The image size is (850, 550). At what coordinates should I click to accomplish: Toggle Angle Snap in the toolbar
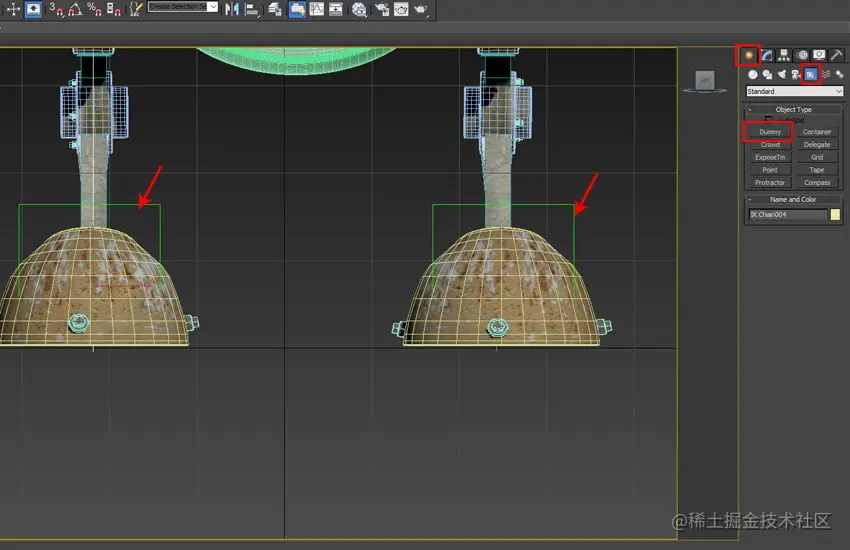75,9
